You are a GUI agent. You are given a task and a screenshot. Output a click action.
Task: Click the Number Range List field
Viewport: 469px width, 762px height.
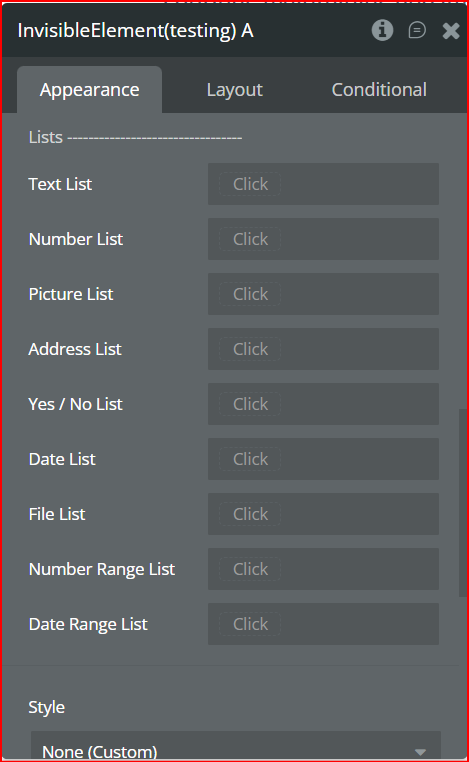323,569
